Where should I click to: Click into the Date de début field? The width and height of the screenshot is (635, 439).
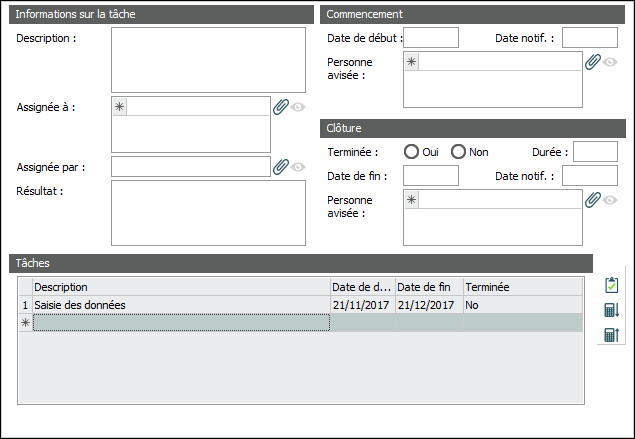tap(430, 38)
